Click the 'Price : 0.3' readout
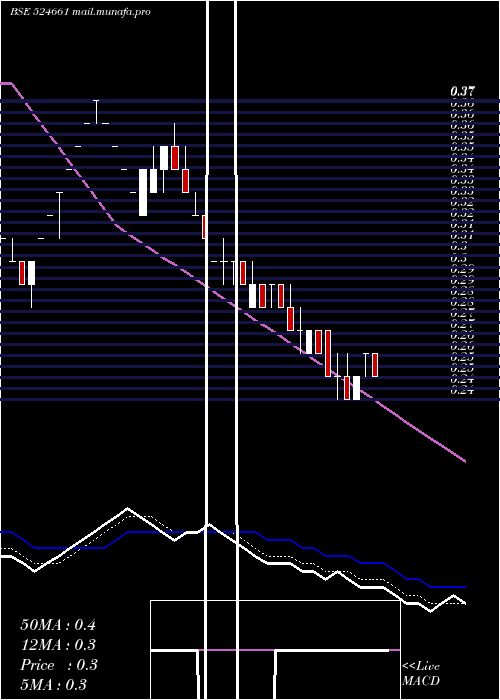 coord(59,665)
